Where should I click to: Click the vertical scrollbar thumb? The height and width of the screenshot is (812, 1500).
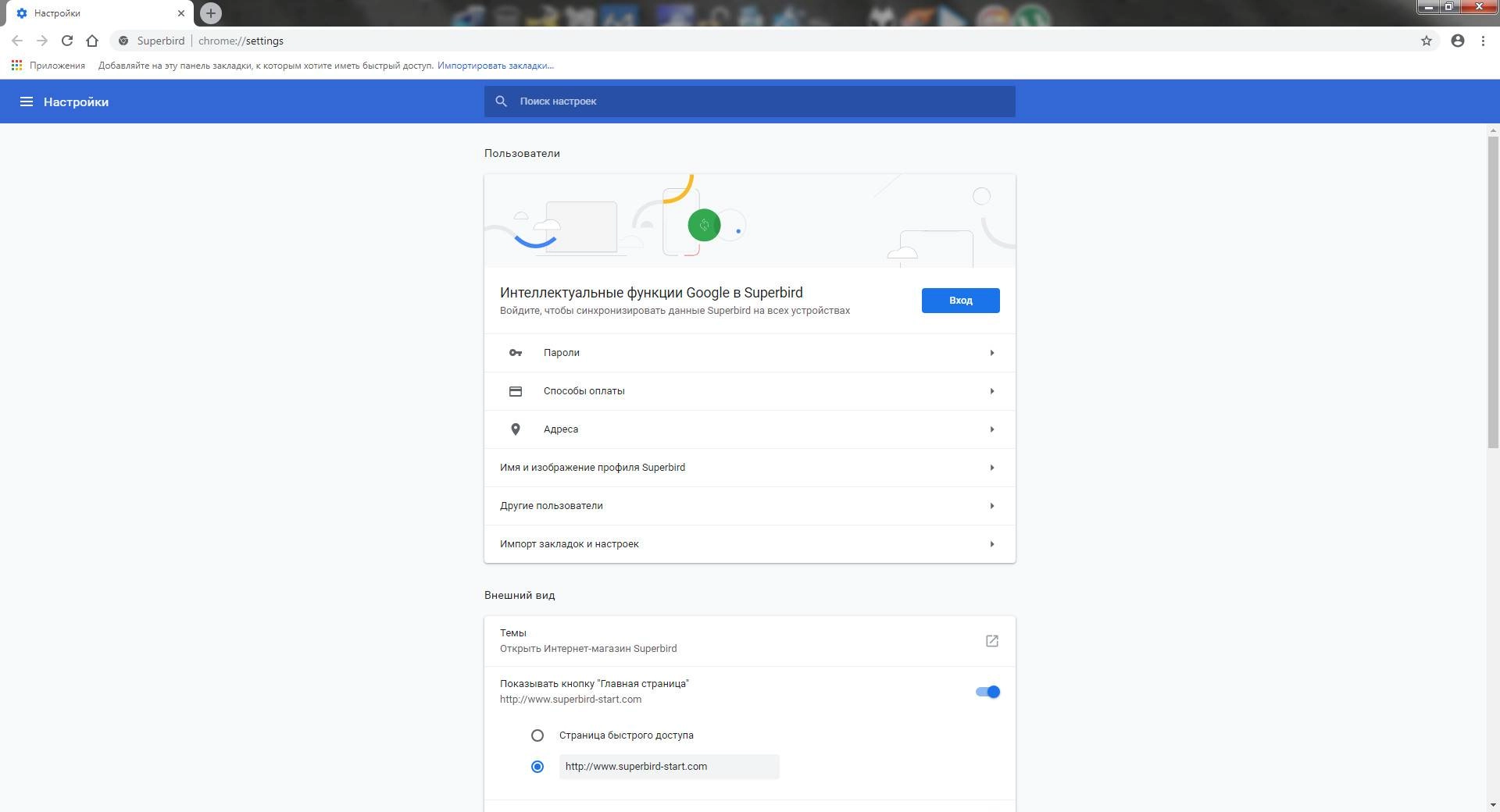tap(1494, 291)
